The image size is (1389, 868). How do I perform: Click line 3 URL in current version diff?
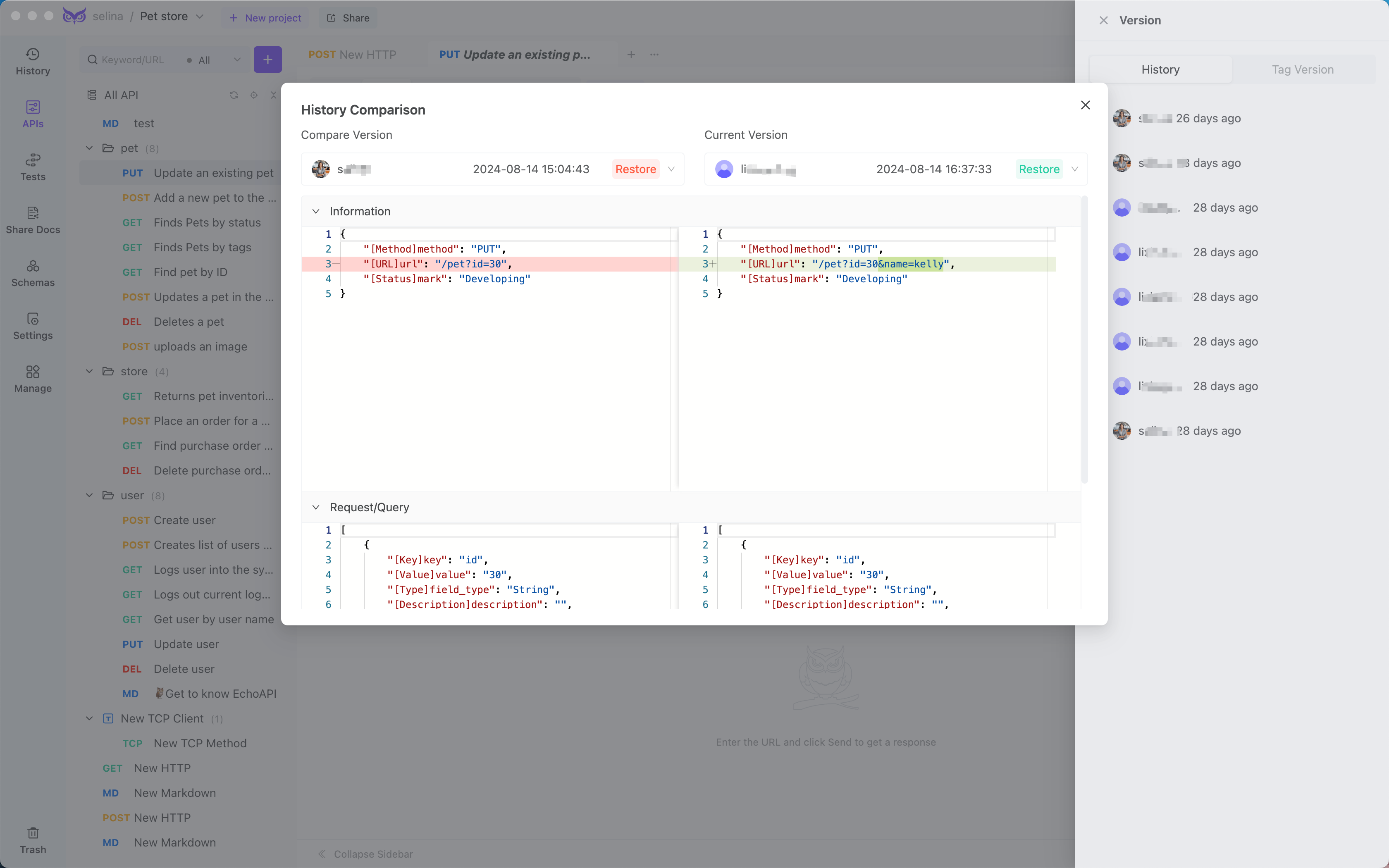(x=867, y=264)
